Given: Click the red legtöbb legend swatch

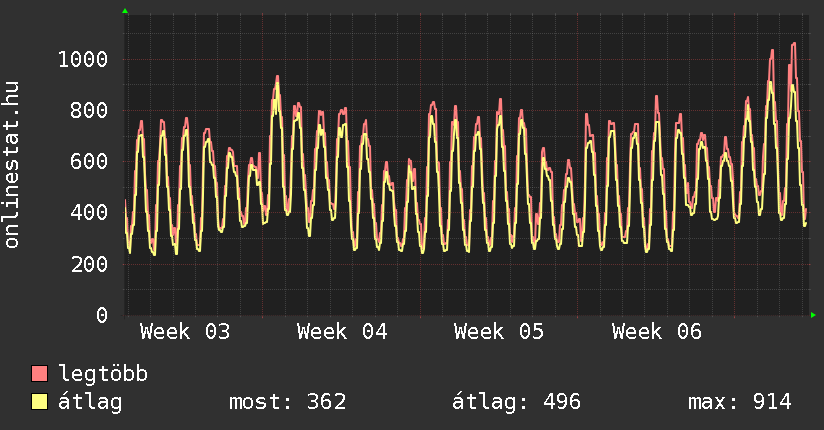Looking at the screenshot, I should (40, 374).
